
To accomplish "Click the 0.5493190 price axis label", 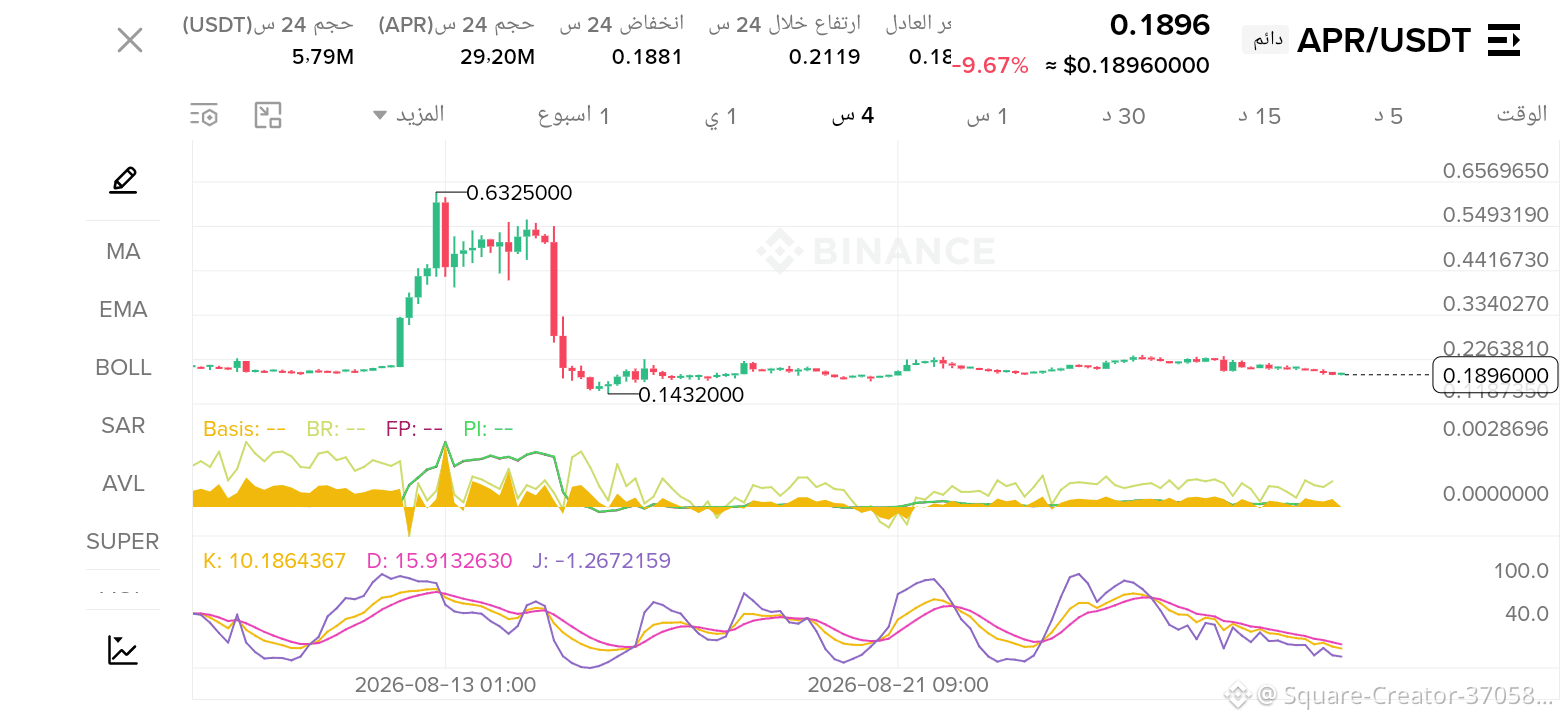I will coord(1495,215).
